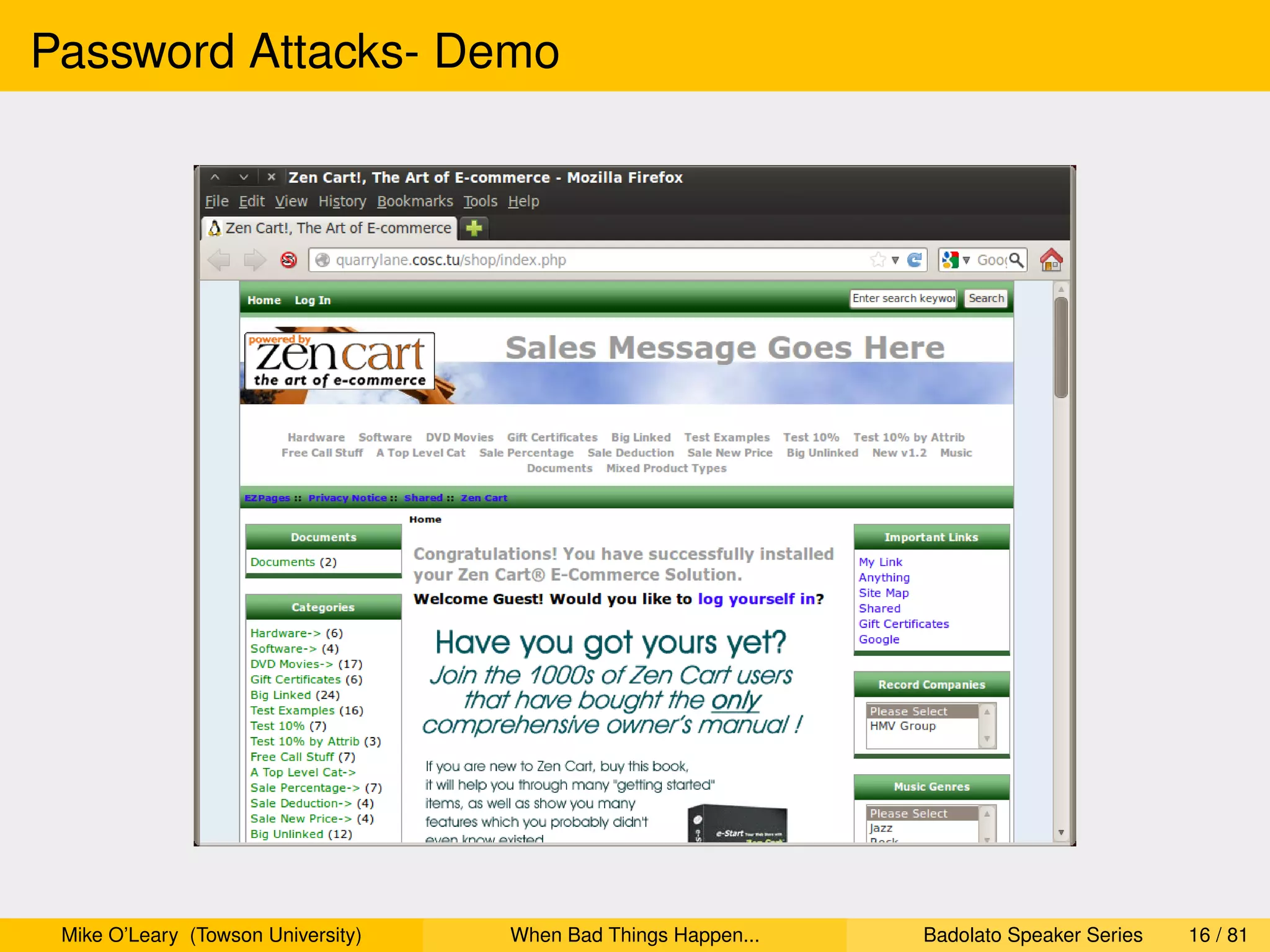The image size is (1270, 952).
Task: Click Record Companies list up arrow
Action: click(987, 712)
